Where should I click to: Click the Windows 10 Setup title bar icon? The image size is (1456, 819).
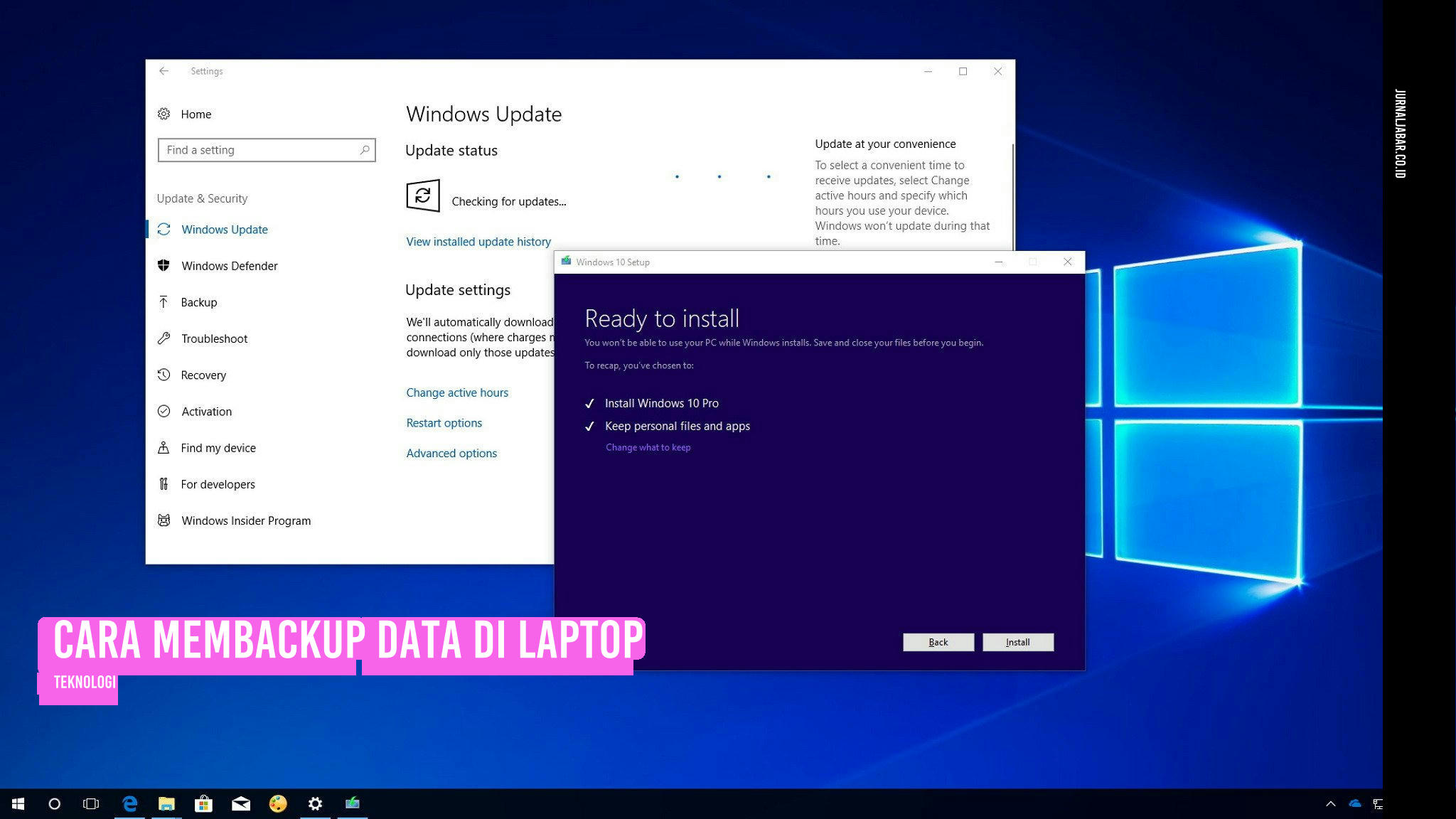[566, 261]
